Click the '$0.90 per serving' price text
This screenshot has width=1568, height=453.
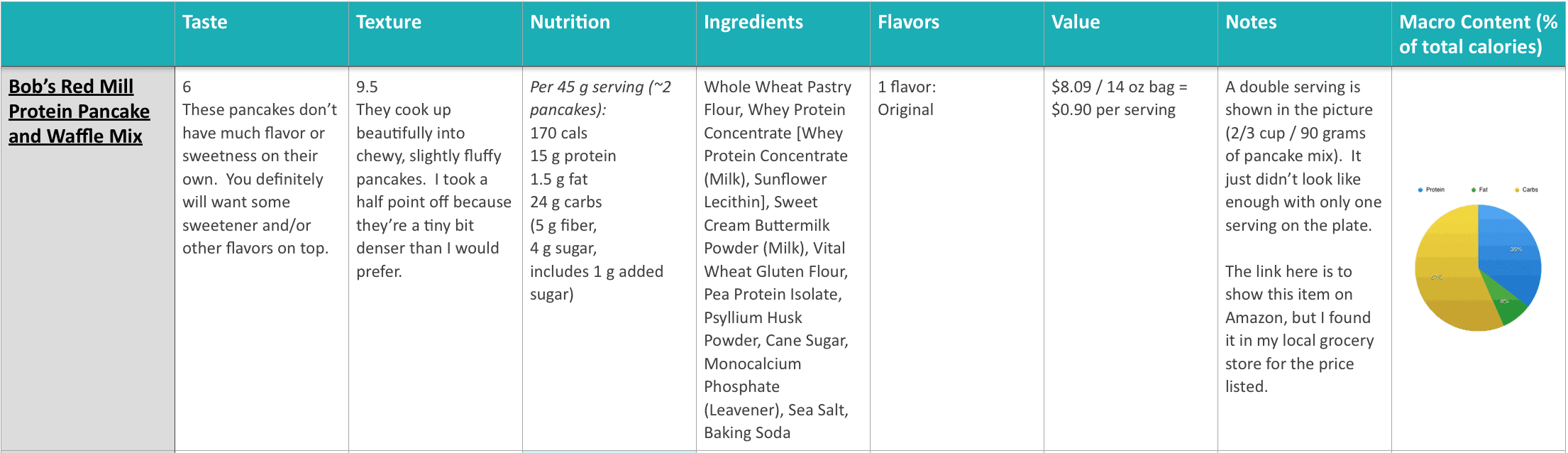coord(1113,110)
